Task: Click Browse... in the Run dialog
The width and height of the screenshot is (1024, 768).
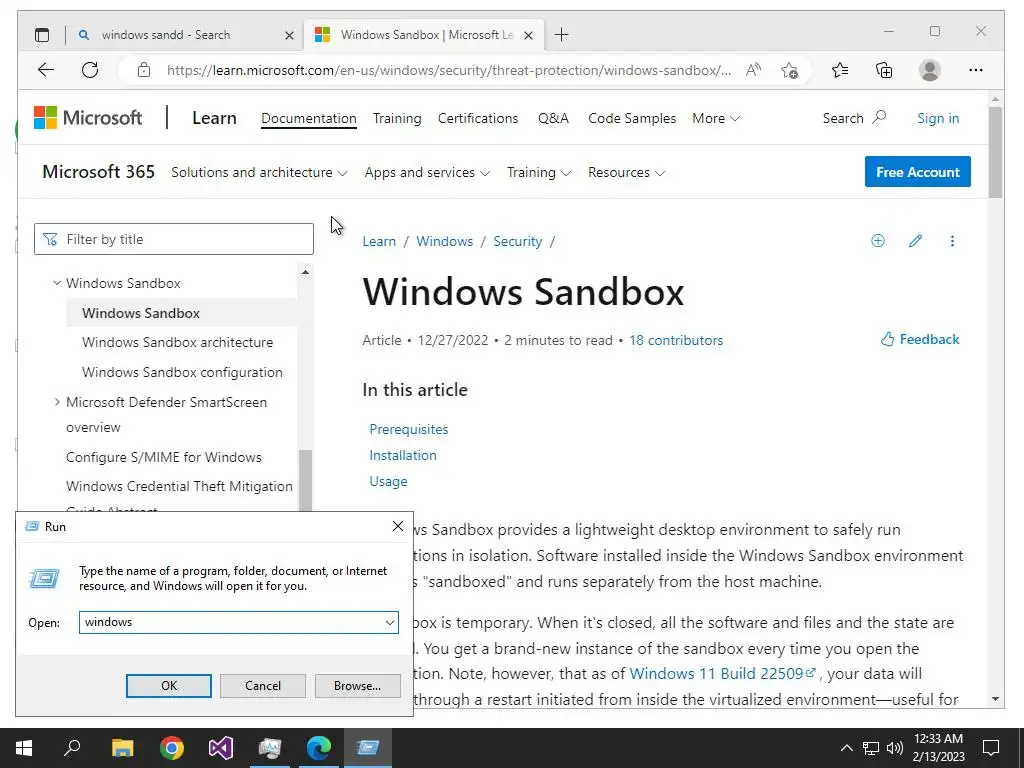Action: point(357,686)
